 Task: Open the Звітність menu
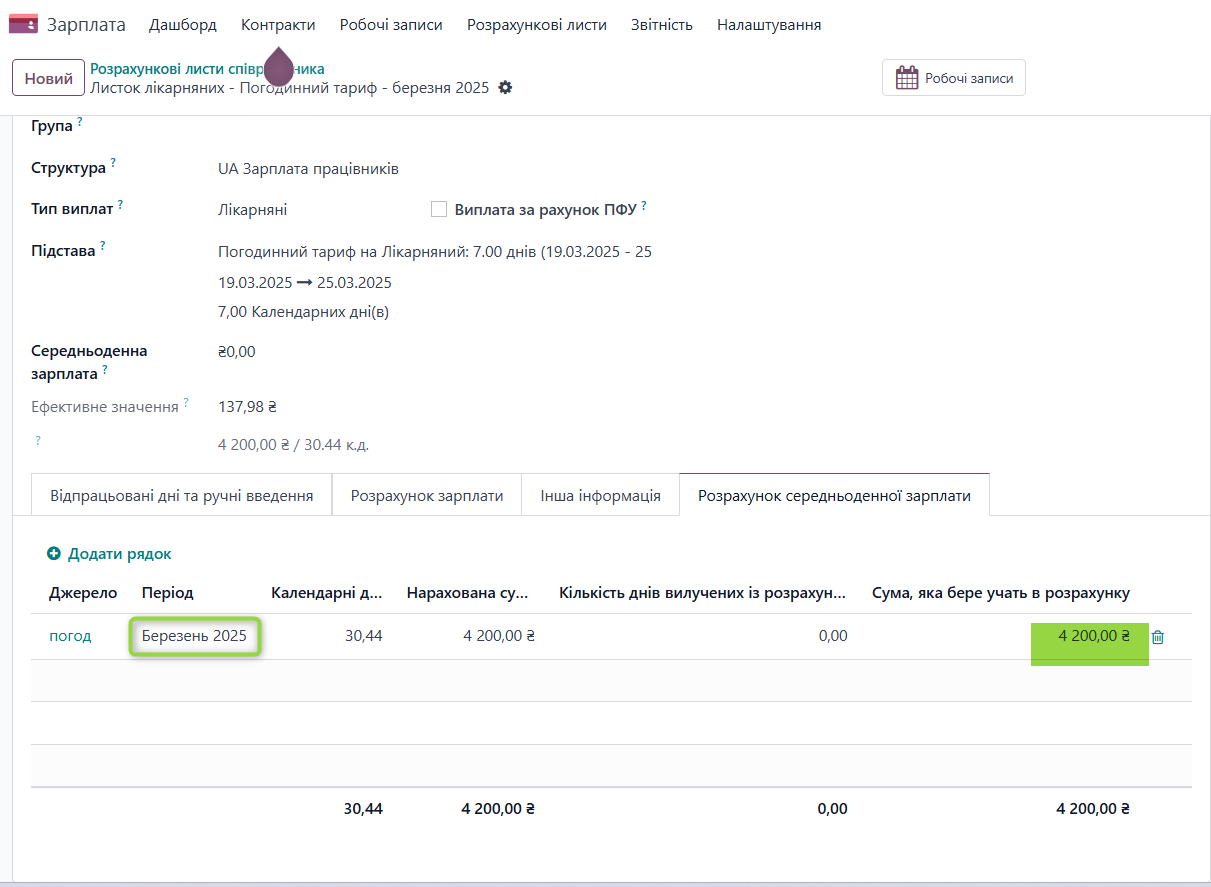click(661, 25)
